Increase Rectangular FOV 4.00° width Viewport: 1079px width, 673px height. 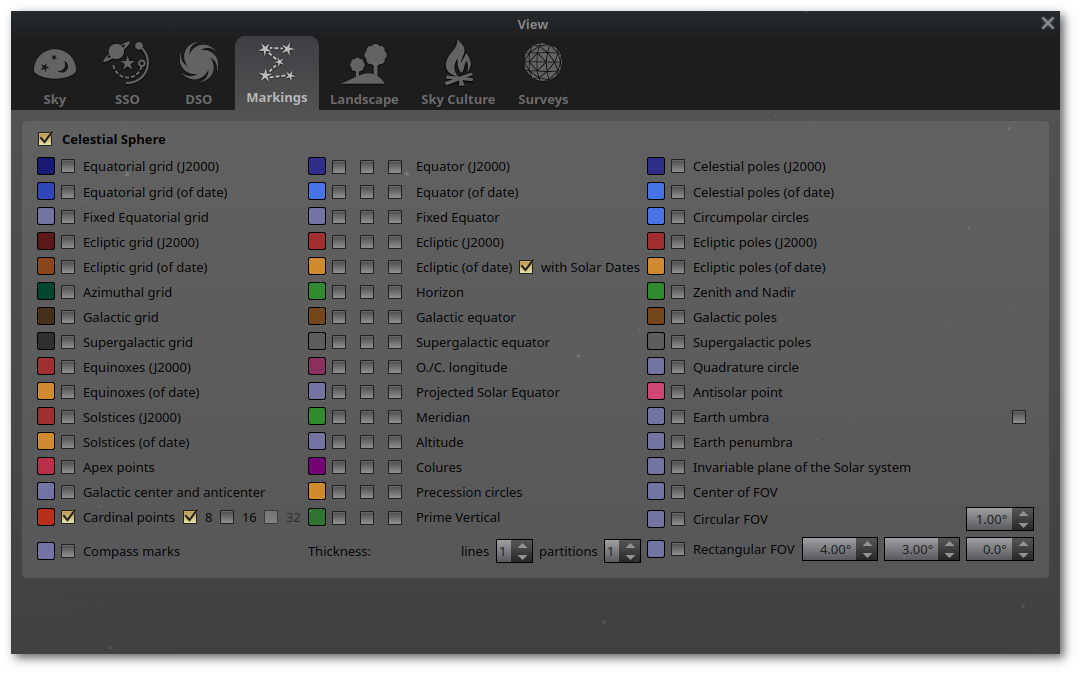pos(868,544)
